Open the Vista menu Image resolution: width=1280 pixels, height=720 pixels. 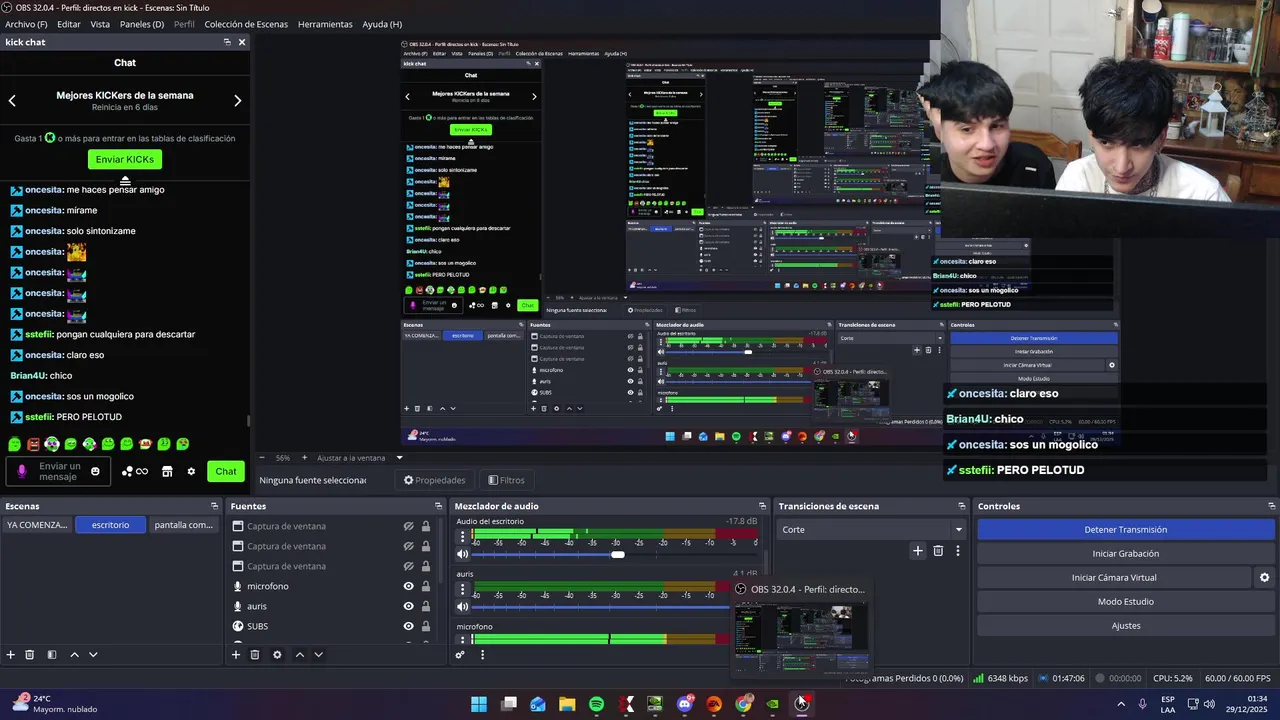click(100, 24)
